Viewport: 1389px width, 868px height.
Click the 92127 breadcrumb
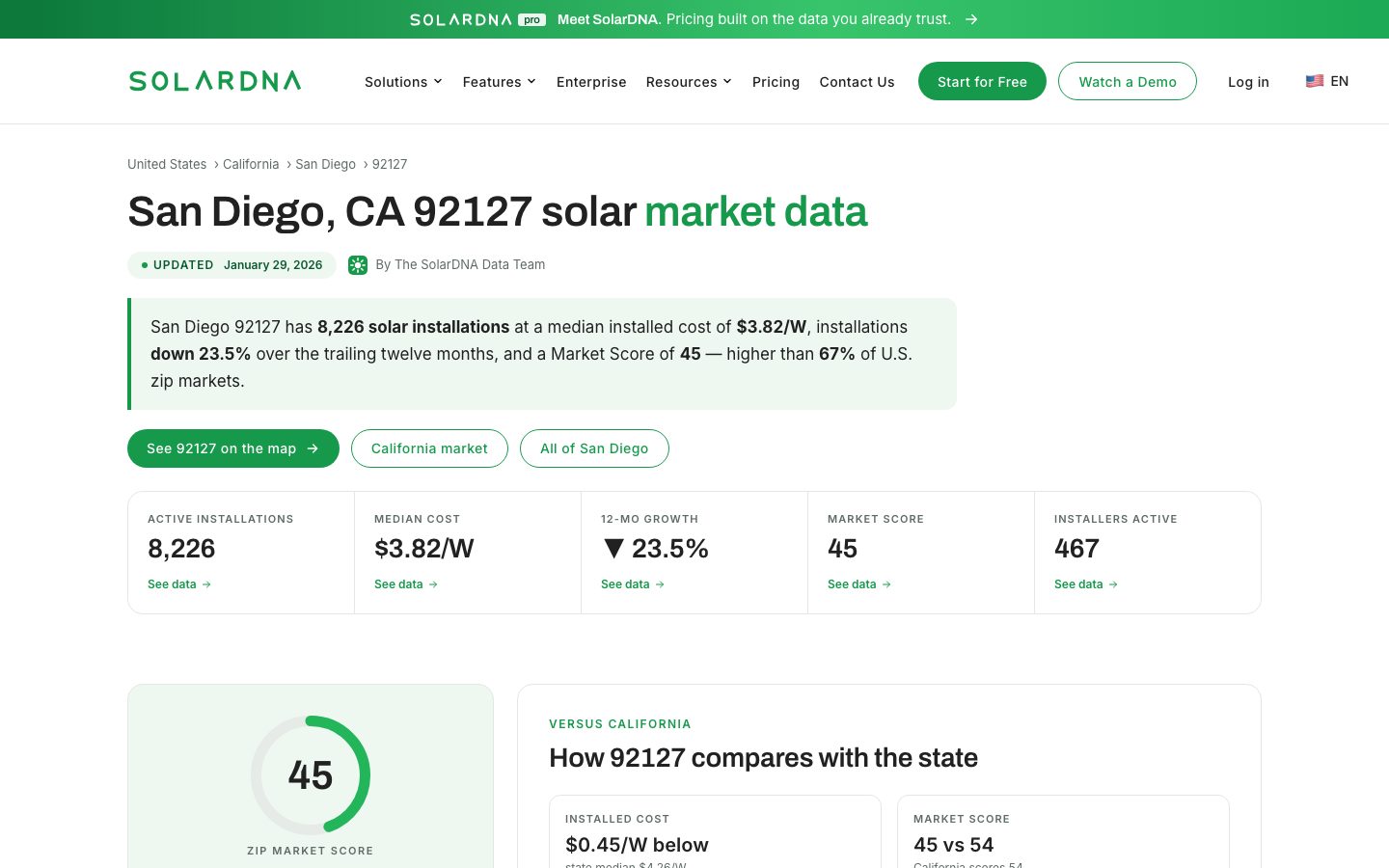click(x=390, y=164)
